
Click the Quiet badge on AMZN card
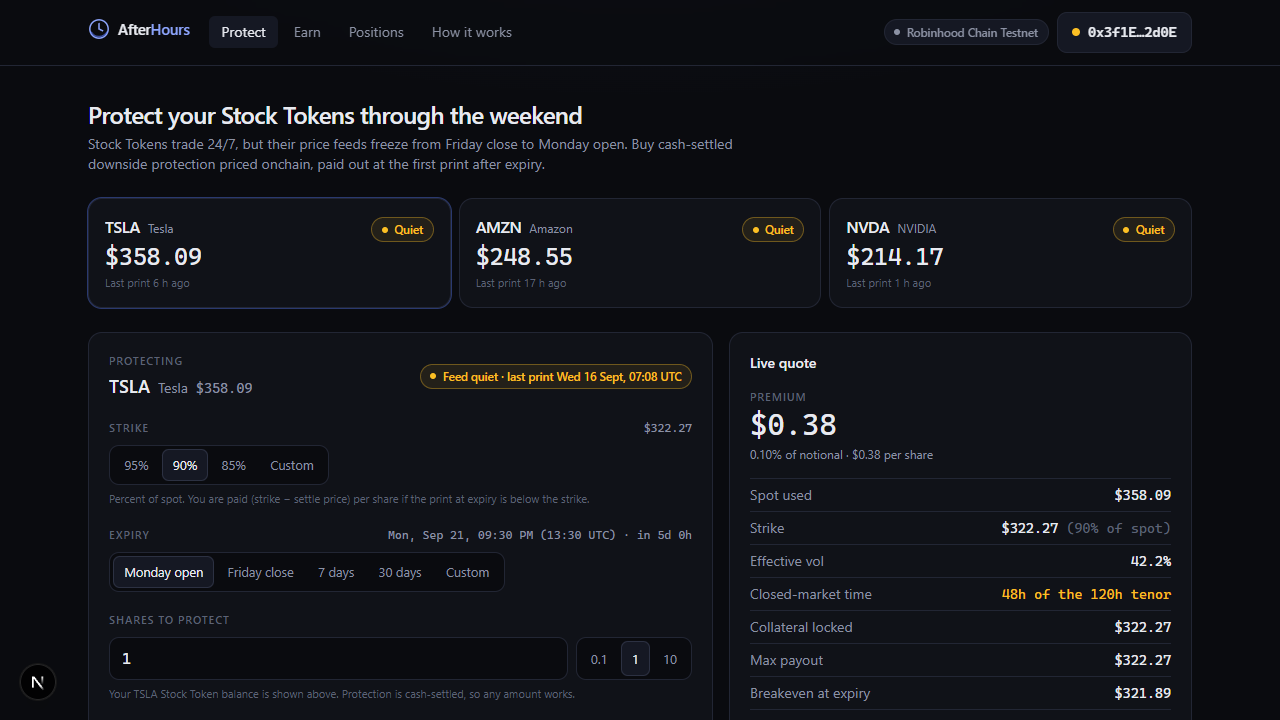(x=772, y=230)
